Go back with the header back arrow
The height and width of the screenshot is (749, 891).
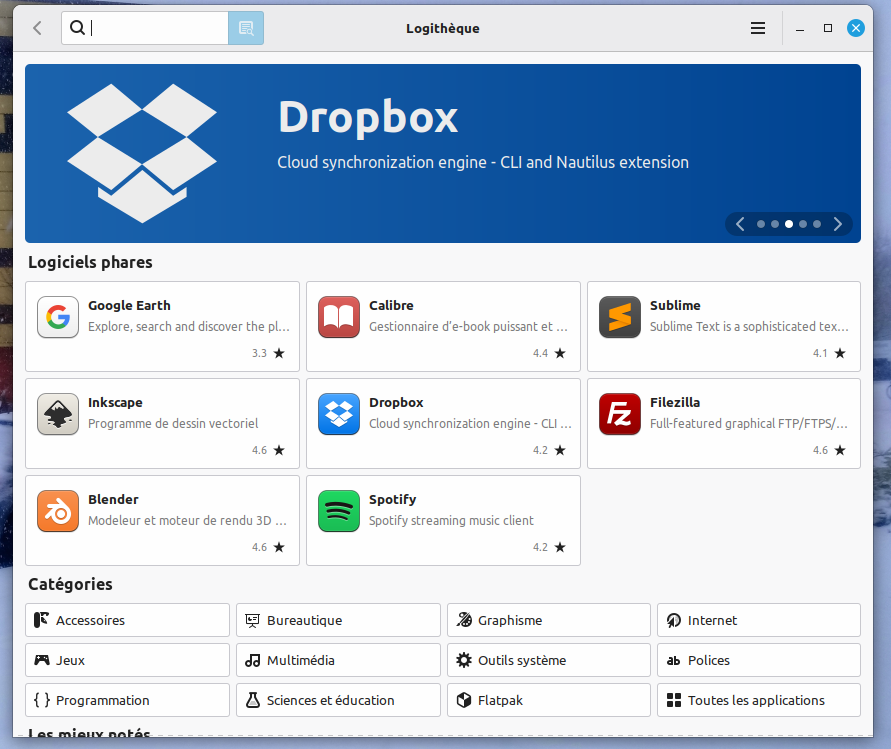(x=38, y=28)
